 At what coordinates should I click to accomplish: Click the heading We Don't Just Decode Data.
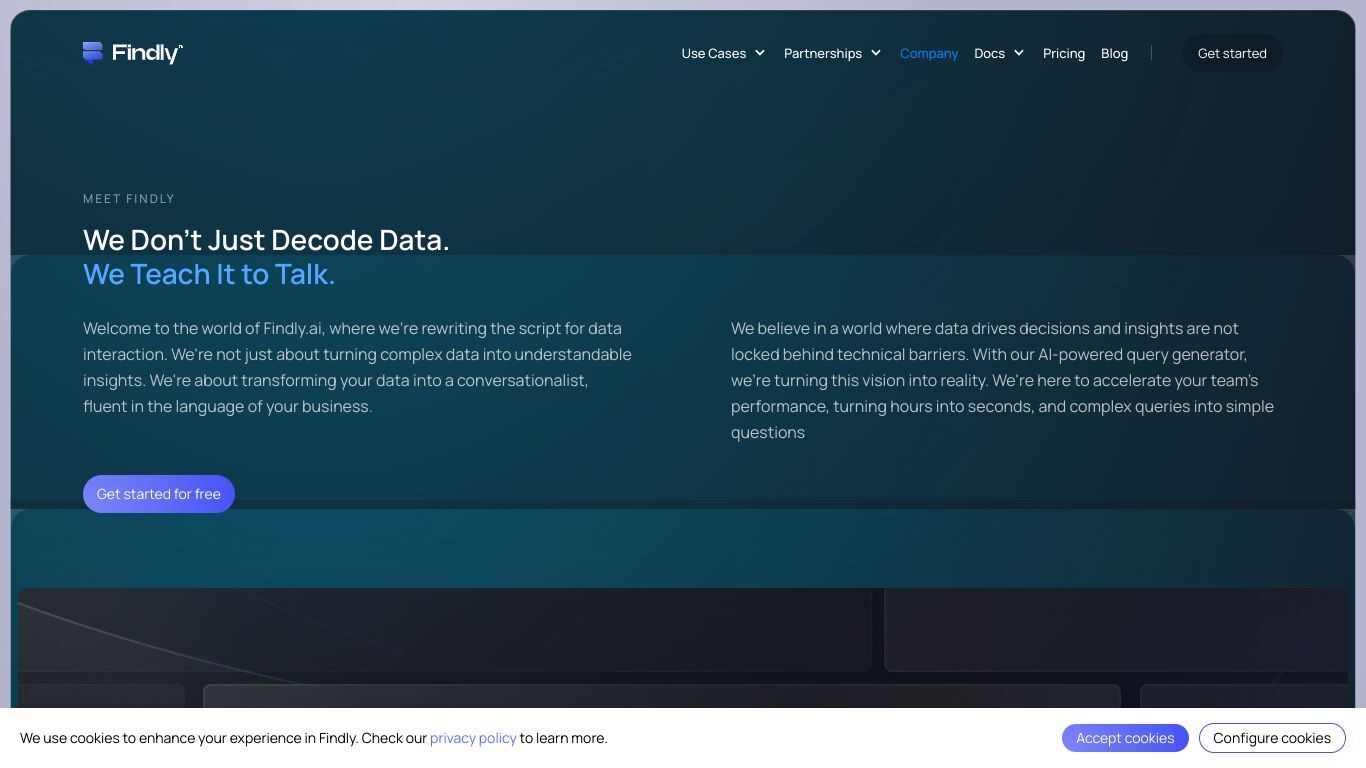pos(266,240)
